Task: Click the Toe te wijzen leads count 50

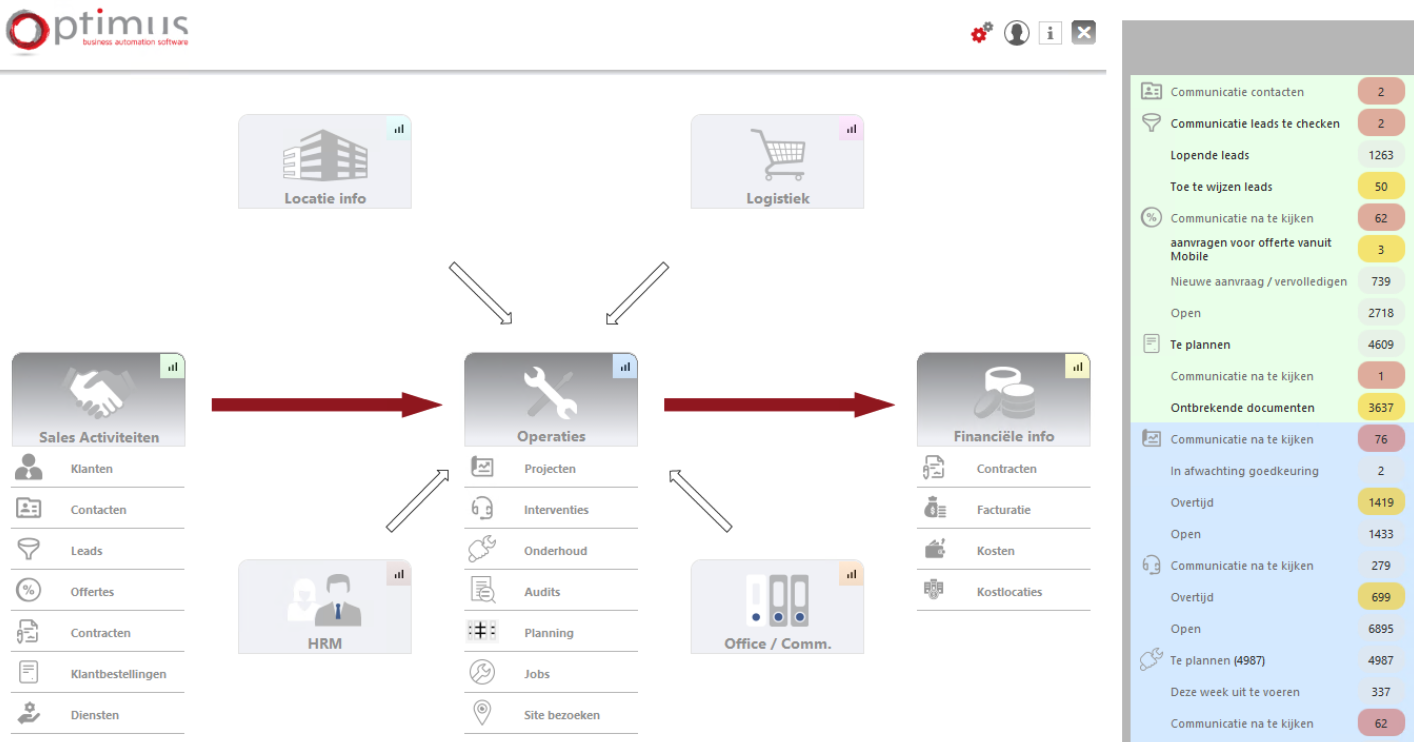Action: pos(1380,187)
